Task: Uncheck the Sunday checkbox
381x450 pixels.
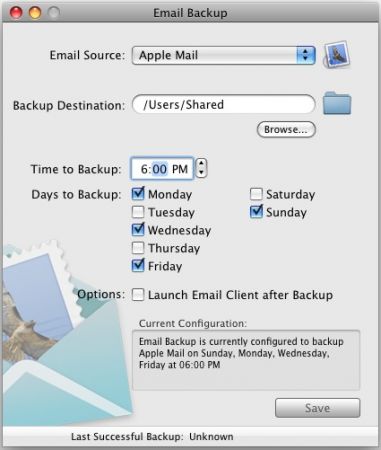Action: point(256,212)
